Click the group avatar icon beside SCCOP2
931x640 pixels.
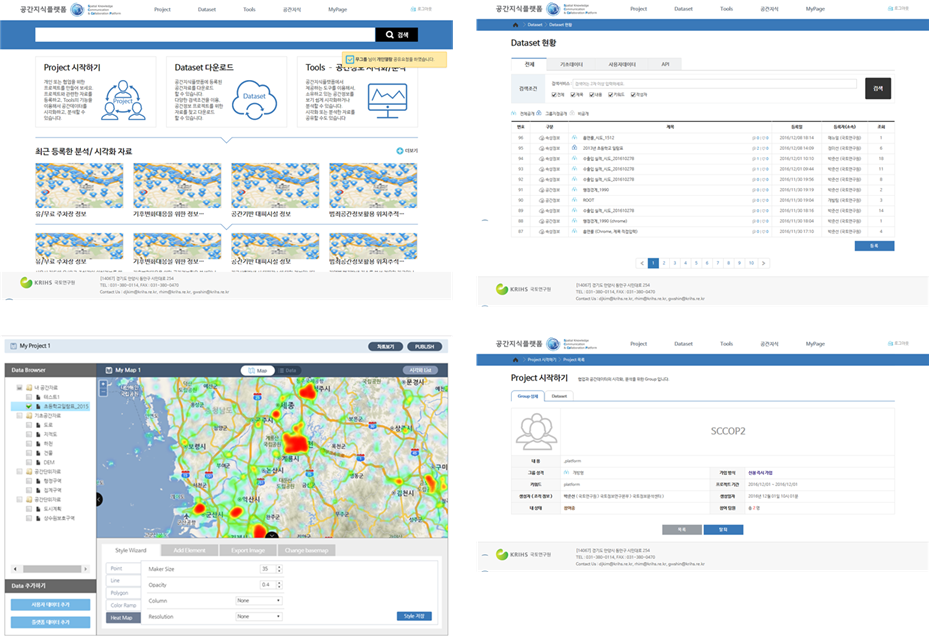pyautogui.click(x=537, y=432)
